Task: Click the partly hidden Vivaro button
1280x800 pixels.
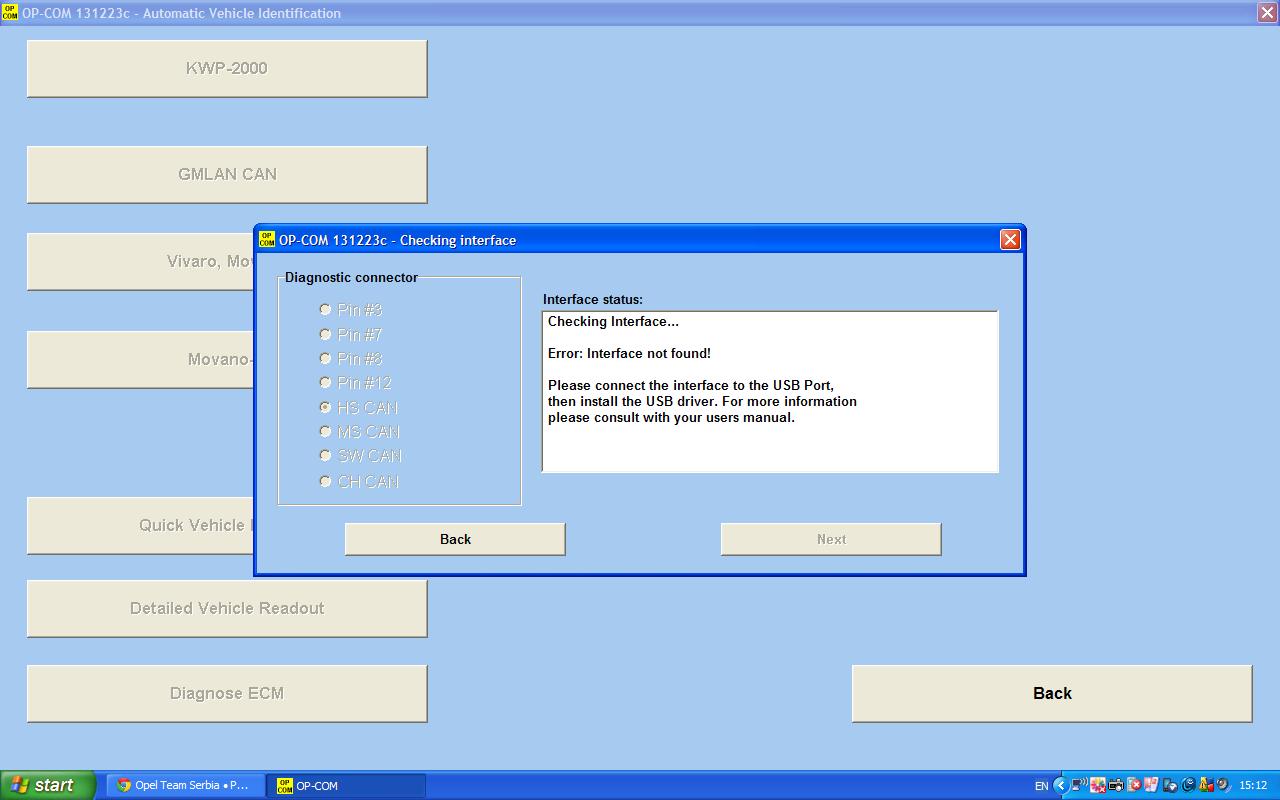Action: tap(140, 262)
